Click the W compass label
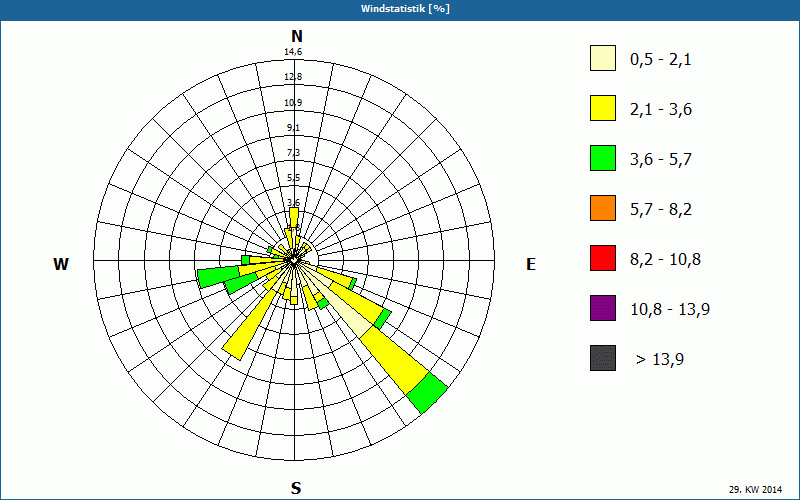This screenshot has height=500, width=800. [61, 264]
